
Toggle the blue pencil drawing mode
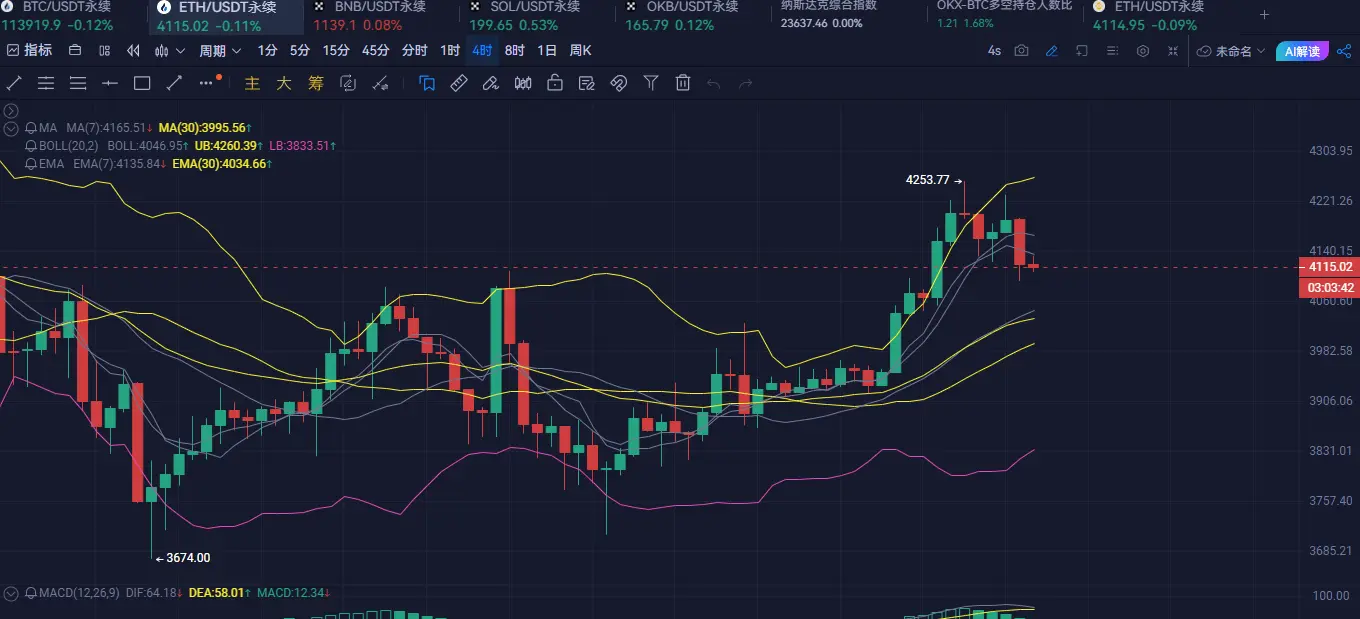click(x=1051, y=50)
